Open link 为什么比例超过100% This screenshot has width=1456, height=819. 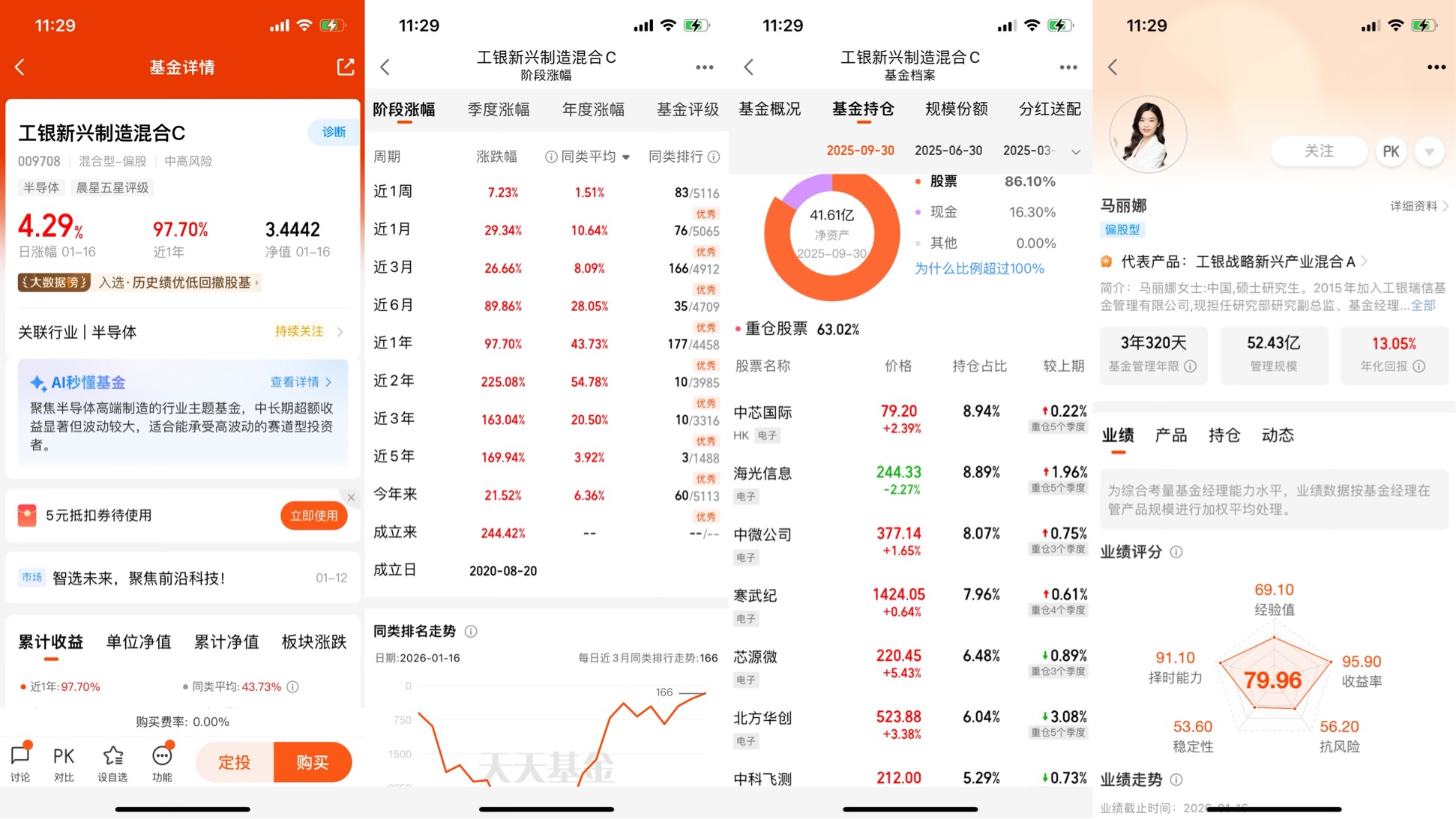coord(978,268)
